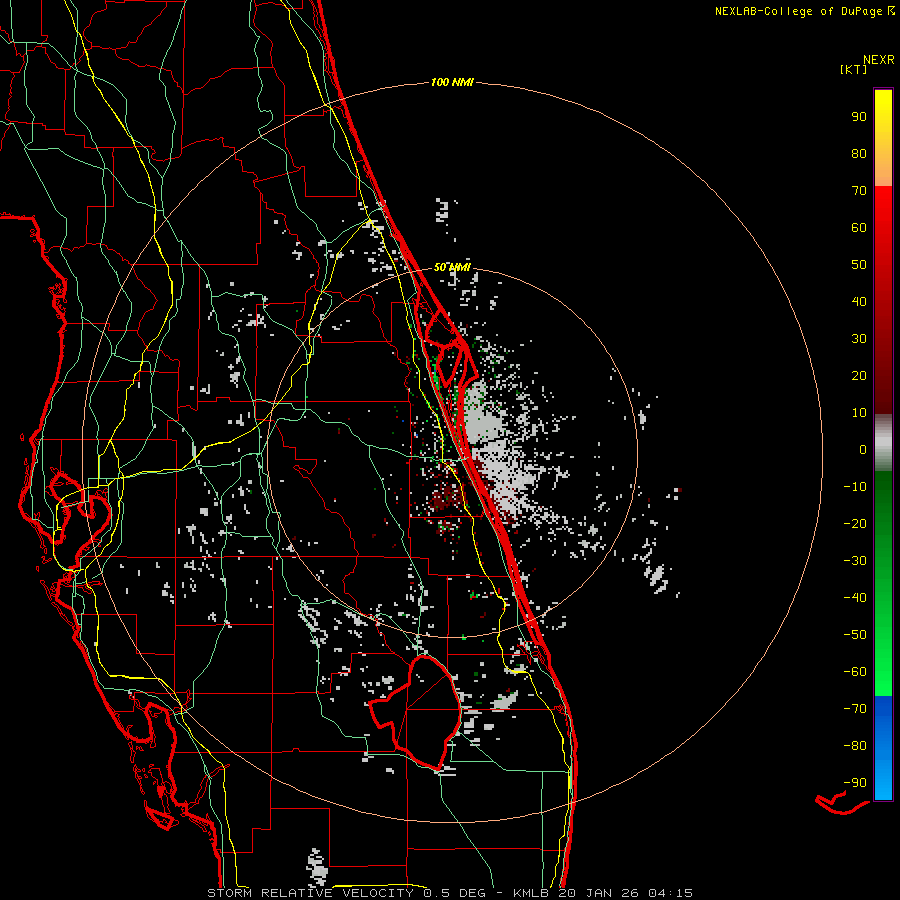Screen dimensions: 900x900
Task: Pick the light blue segment of the color bar
Action: [x=883, y=778]
